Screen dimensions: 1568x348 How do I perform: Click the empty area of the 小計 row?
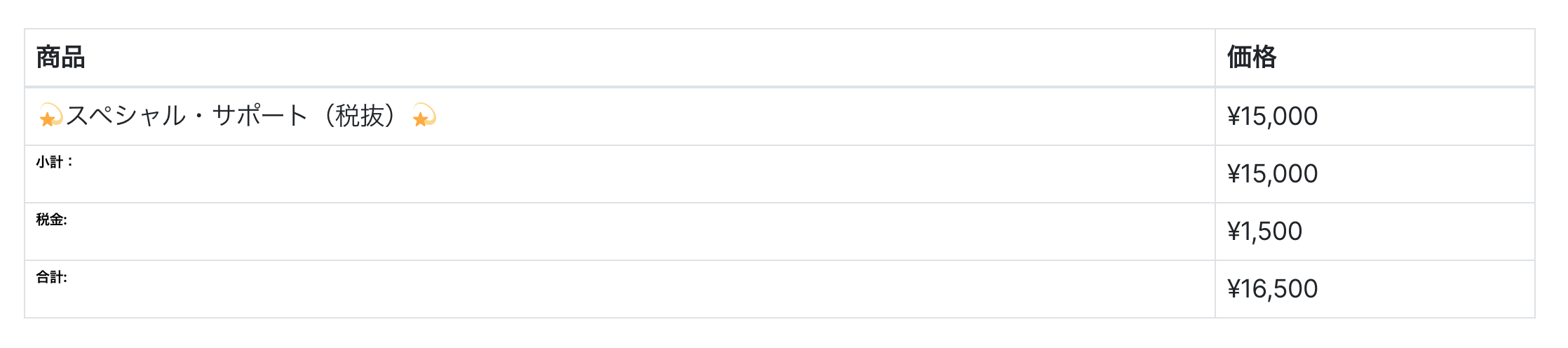point(631,174)
